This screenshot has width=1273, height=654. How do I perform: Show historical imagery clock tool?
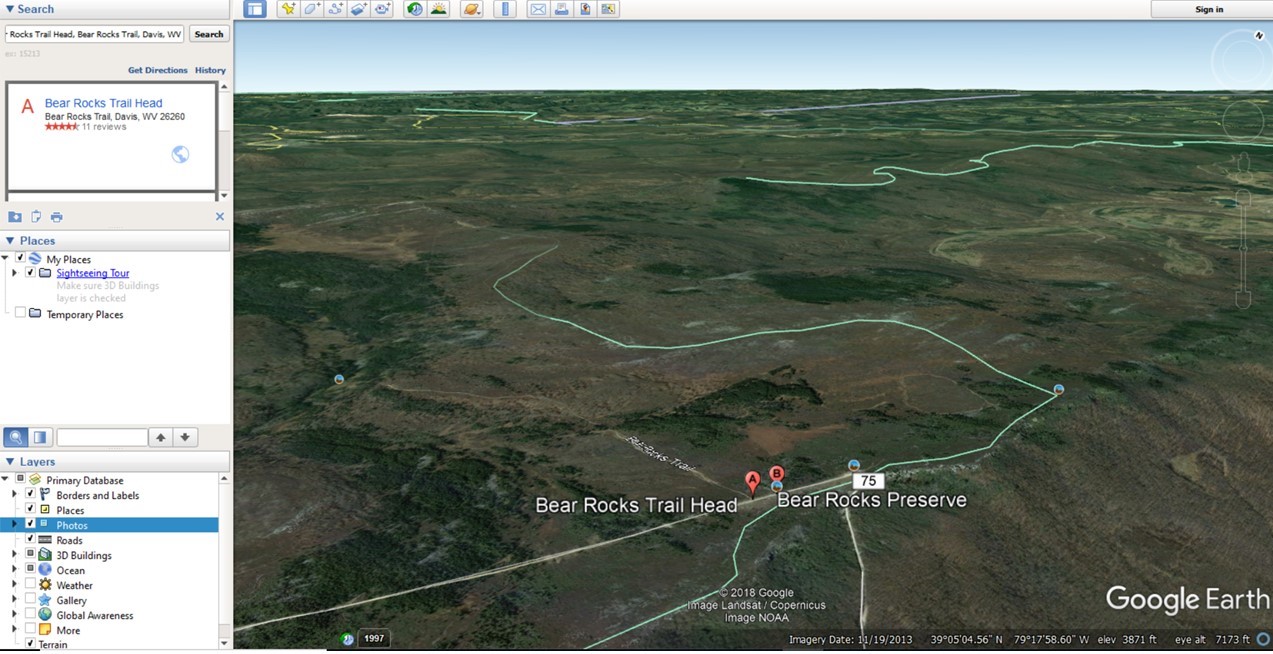[414, 9]
